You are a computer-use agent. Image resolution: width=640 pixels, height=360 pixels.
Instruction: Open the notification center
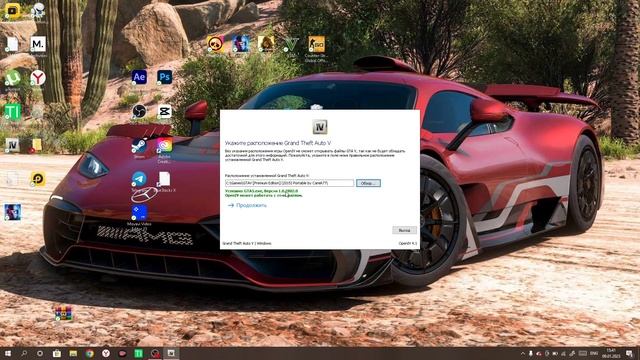629,353
